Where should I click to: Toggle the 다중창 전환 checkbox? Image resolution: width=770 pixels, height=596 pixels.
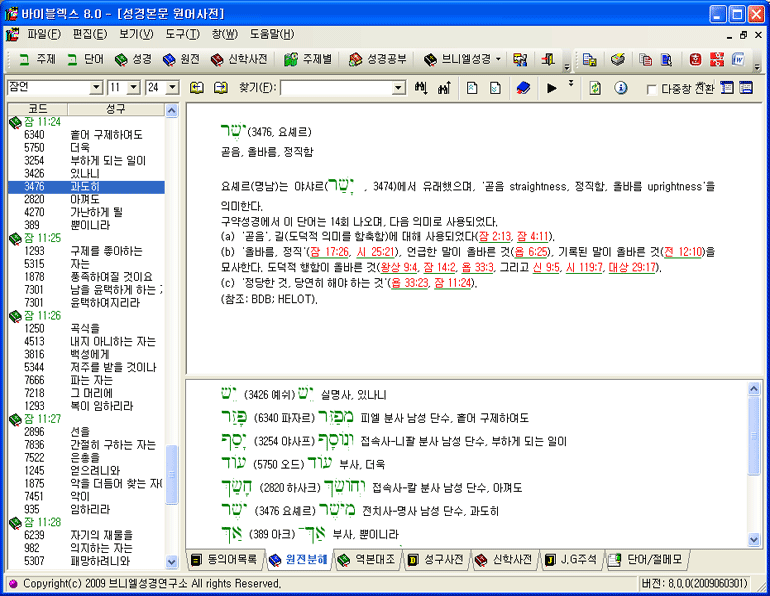652,89
